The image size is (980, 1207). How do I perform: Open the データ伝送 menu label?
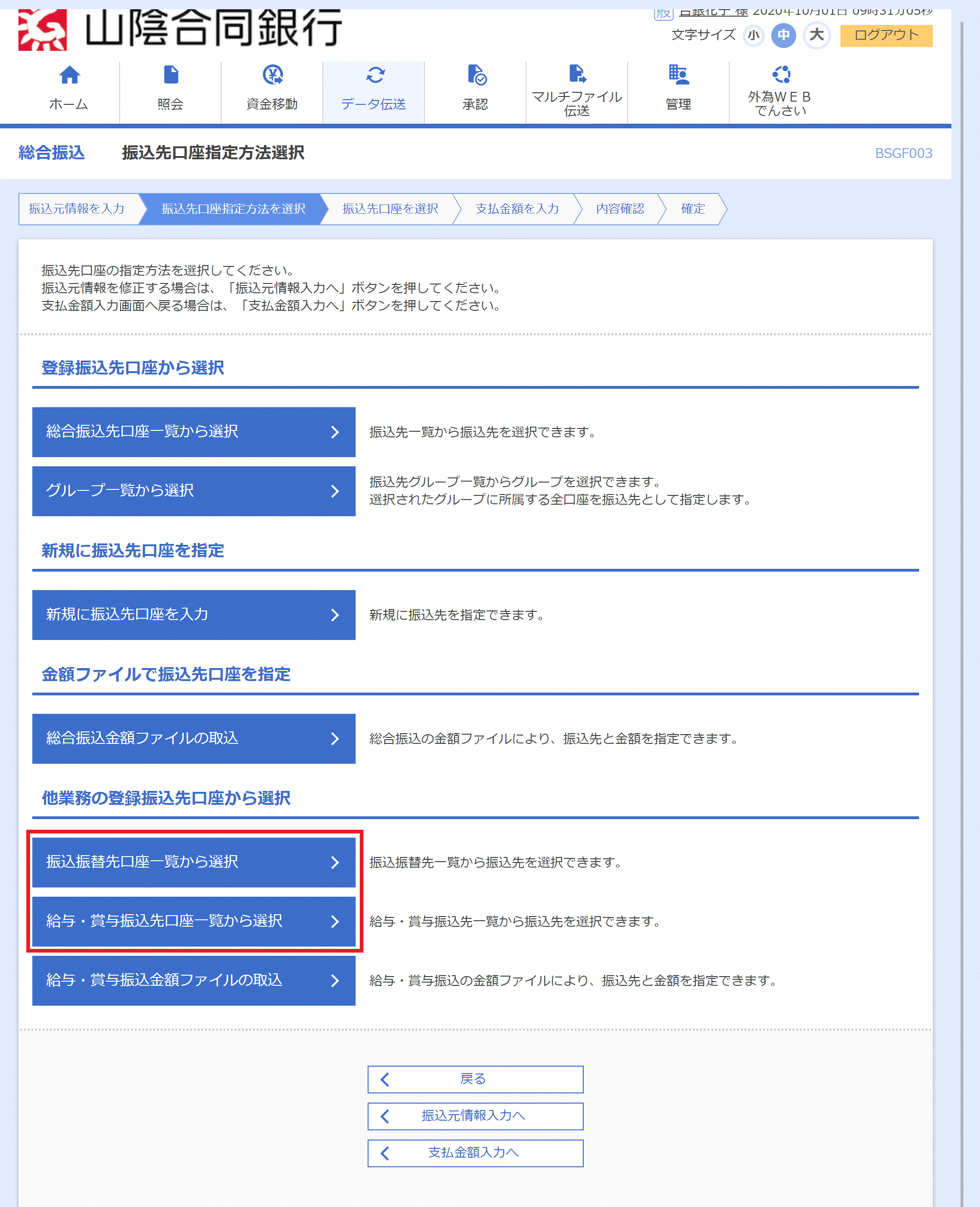(x=374, y=104)
